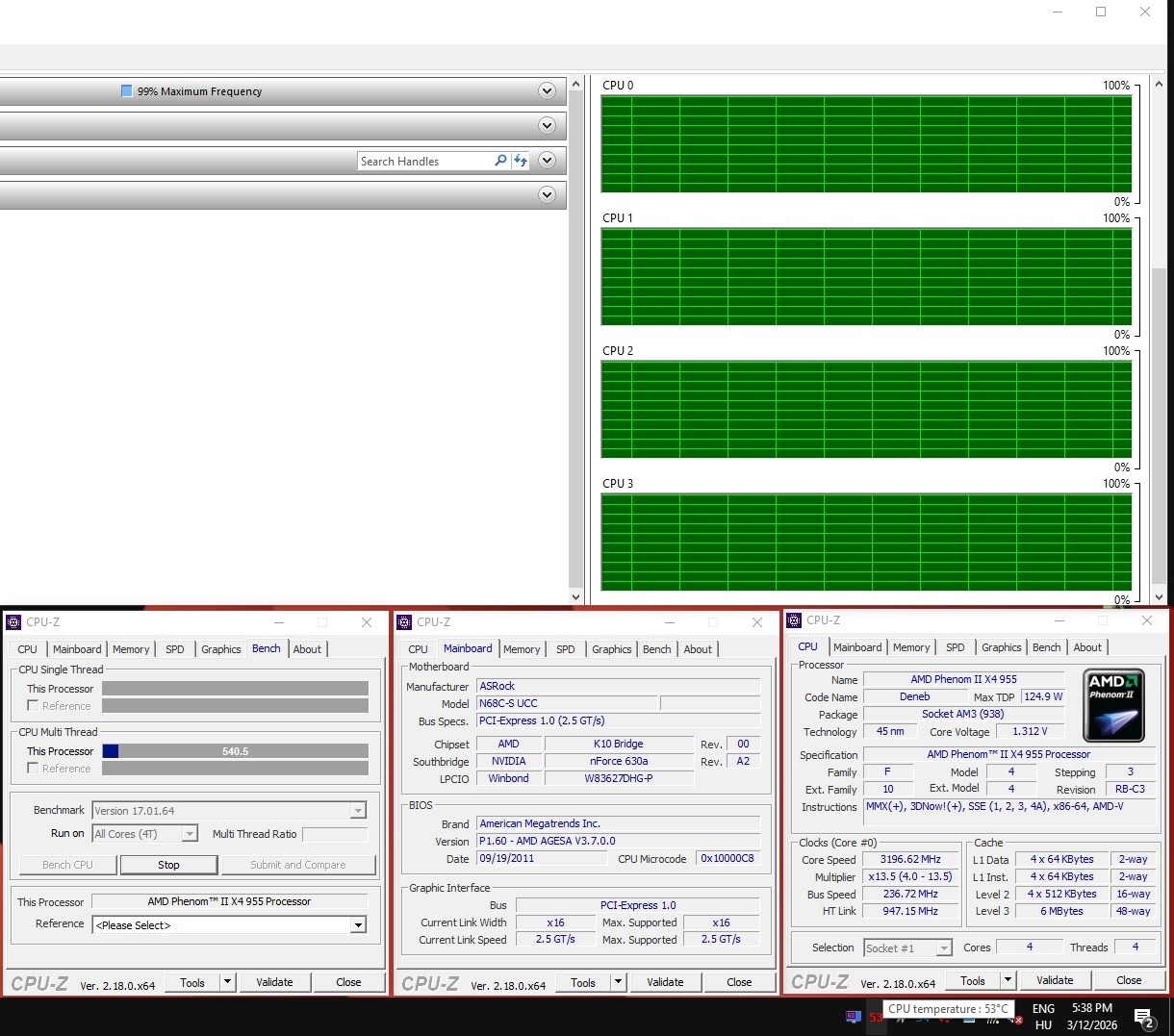Click the multi-thread score bar showing 540.5
Image resolution: width=1174 pixels, height=1036 pixels.
point(235,751)
